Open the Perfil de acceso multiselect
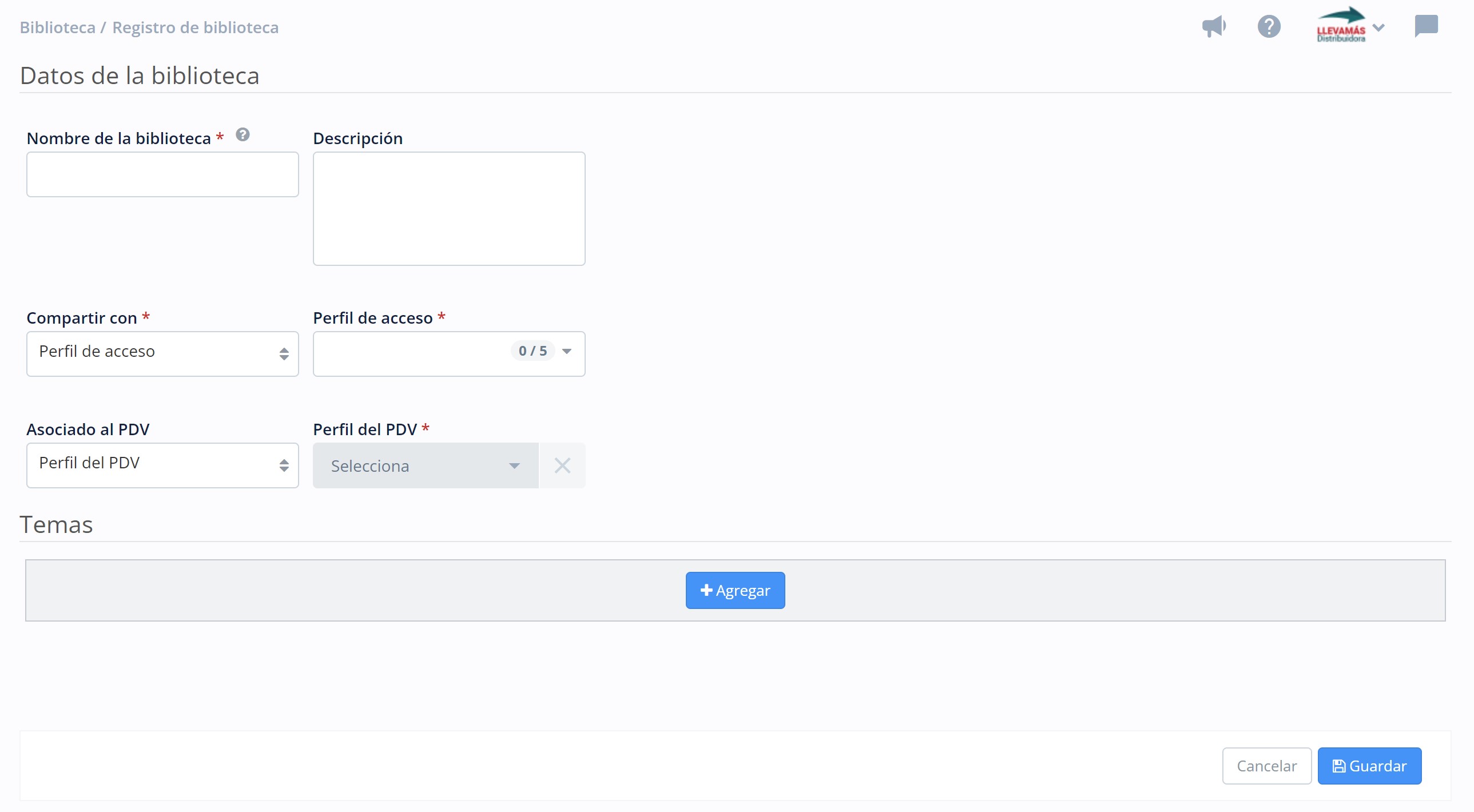This screenshot has width=1474, height=812. coord(412,353)
